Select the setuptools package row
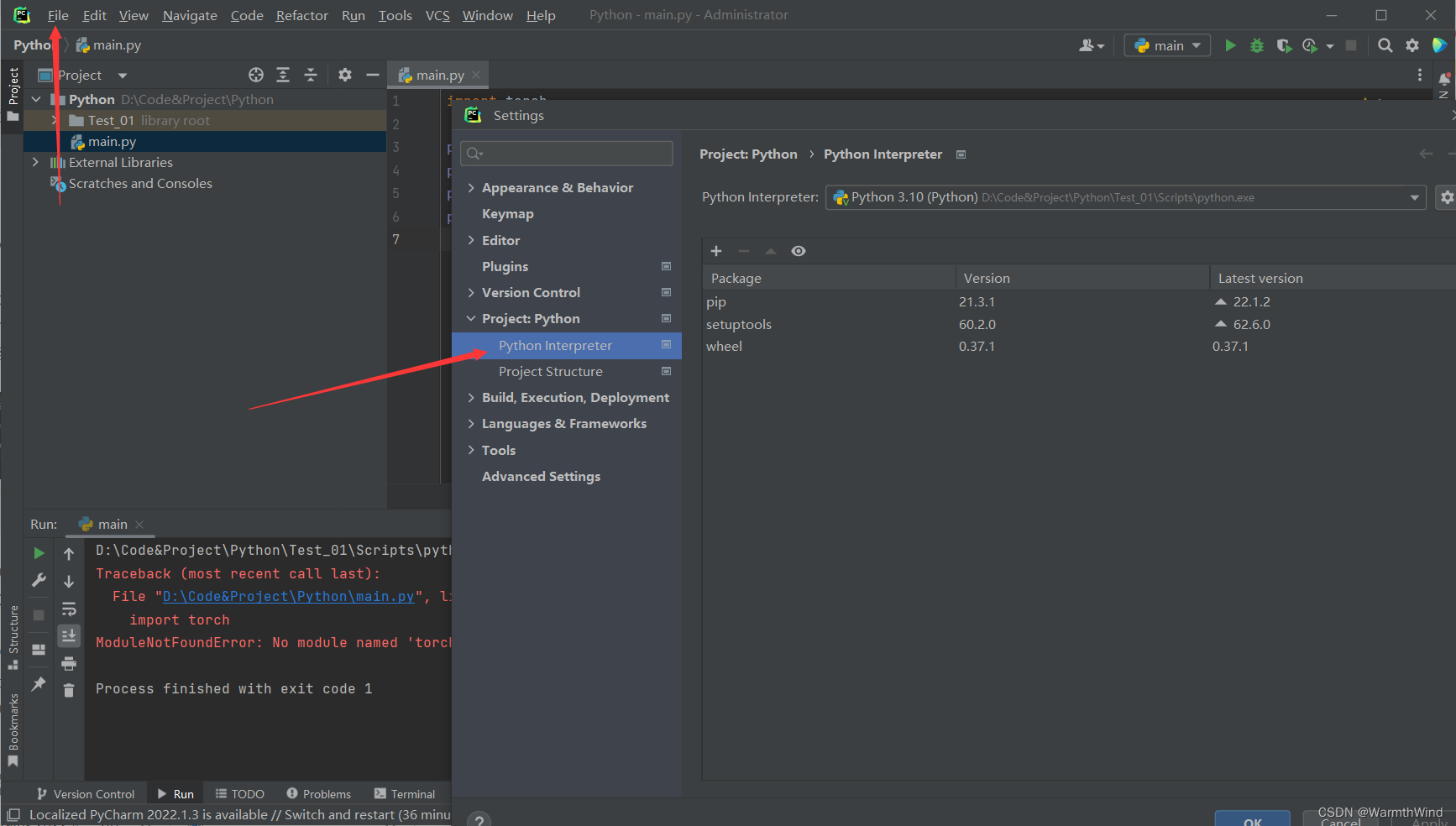1456x826 pixels. [x=1078, y=324]
